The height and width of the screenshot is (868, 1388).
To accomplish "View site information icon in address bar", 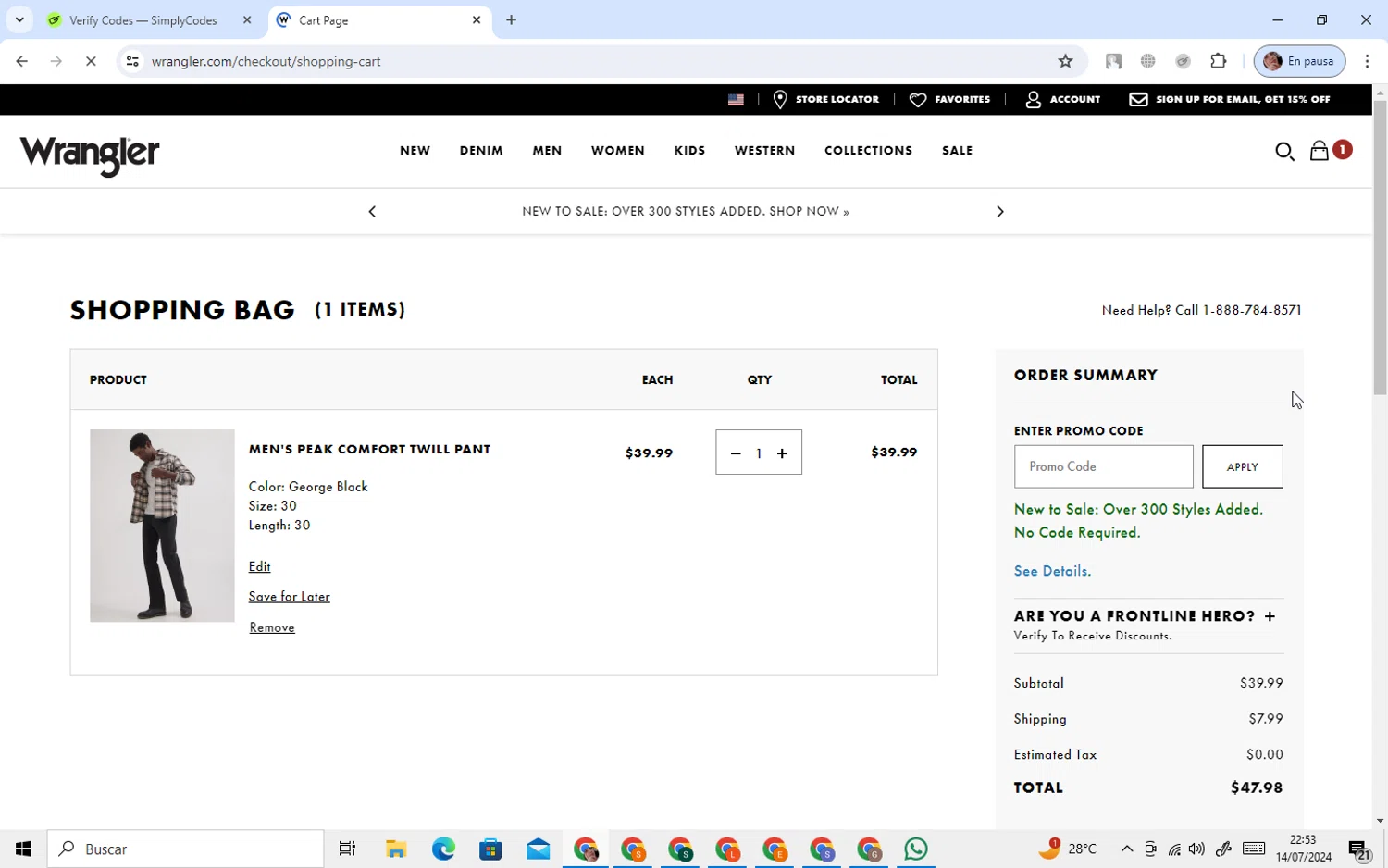I will (x=132, y=61).
